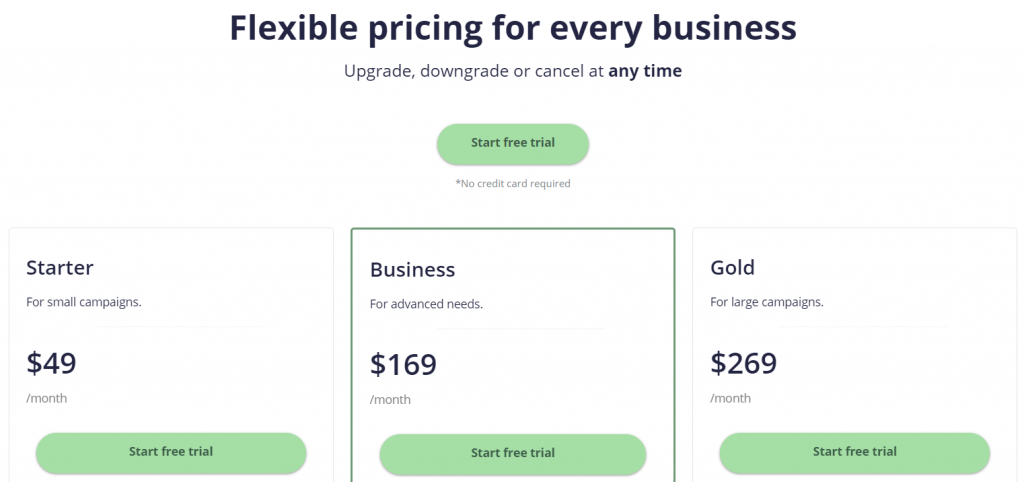The width and height of the screenshot is (1024, 482).
Task: Click the Flexible pricing for every business heading
Action: pos(512,28)
